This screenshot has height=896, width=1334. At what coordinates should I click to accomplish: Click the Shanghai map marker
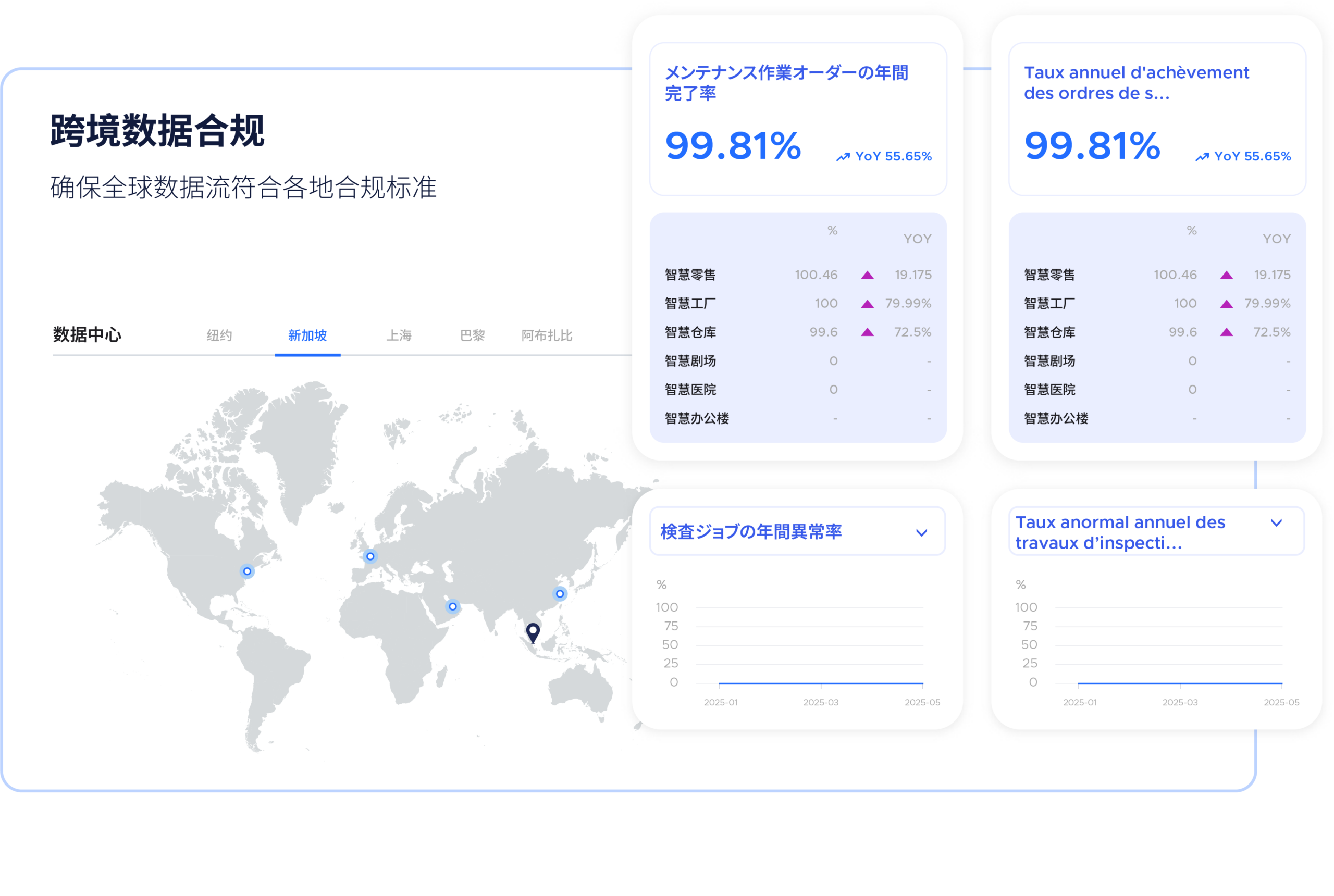[560, 594]
